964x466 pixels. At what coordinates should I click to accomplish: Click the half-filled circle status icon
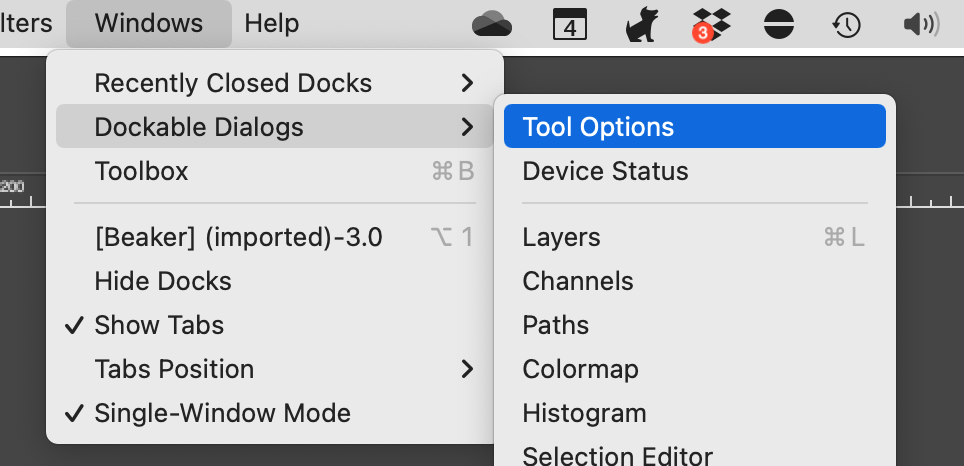(779, 24)
